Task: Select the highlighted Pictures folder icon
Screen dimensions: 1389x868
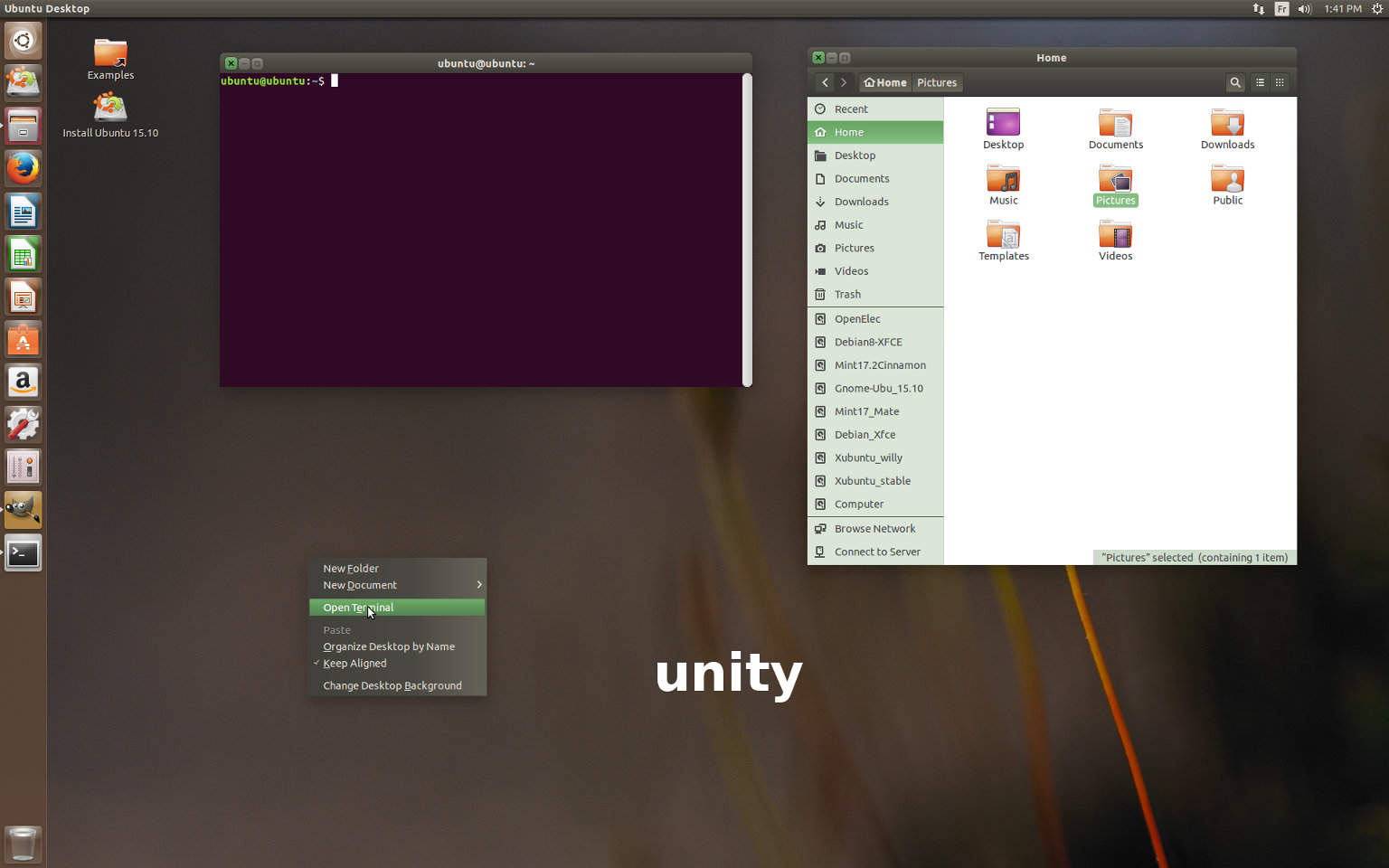Action: 1116,184
